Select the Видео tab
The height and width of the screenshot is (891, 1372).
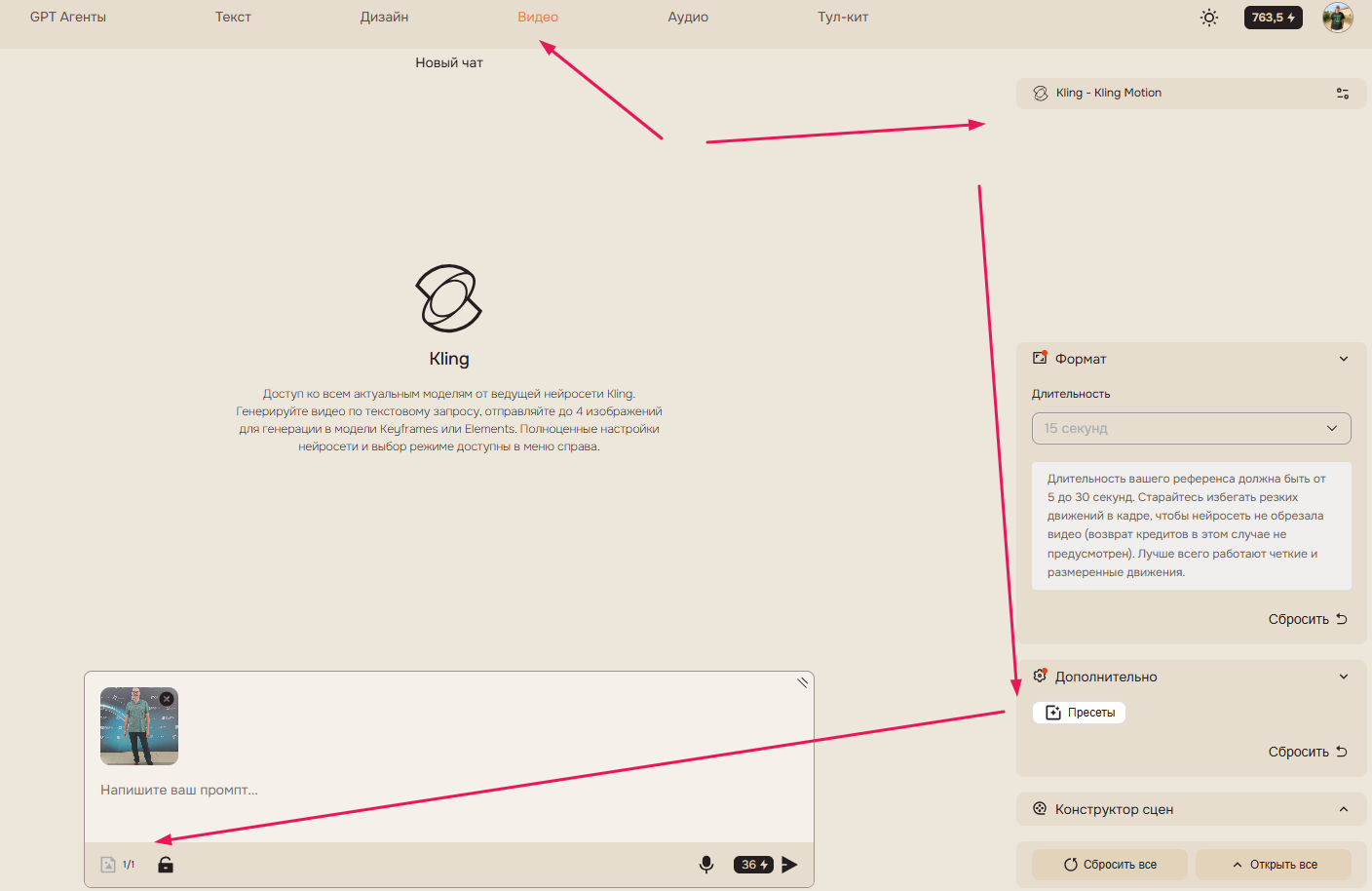point(538,17)
